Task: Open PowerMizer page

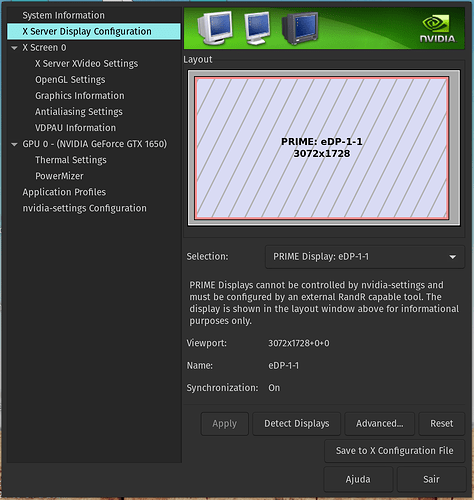Action: 59,176
